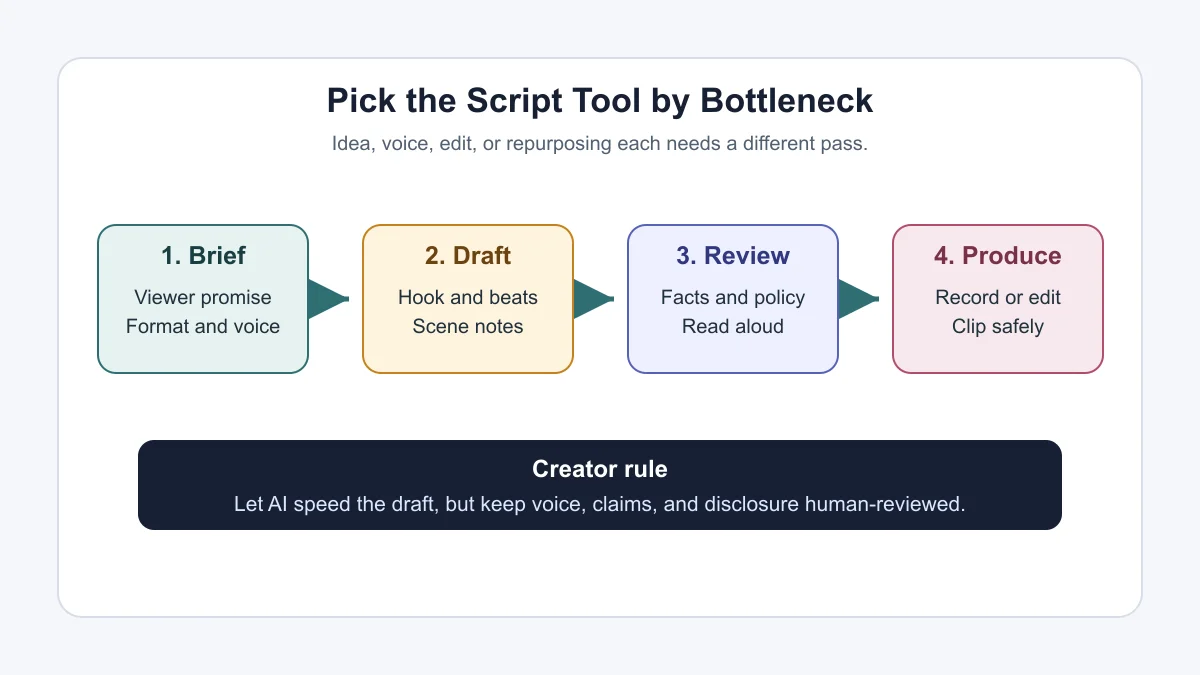
Task: Click 'Record or edit' text
Action: tap(998, 297)
